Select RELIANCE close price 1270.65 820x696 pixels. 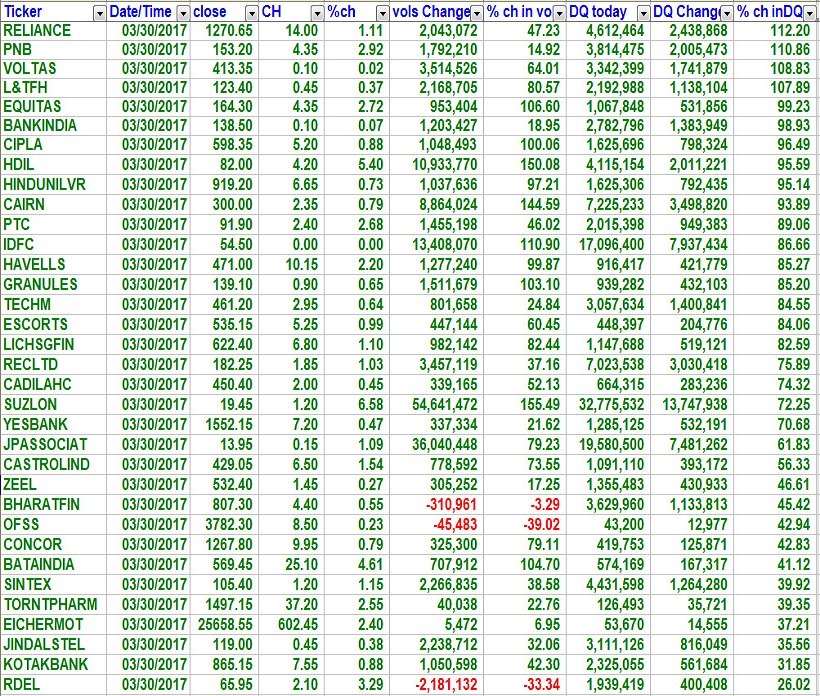(x=224, y=30)
